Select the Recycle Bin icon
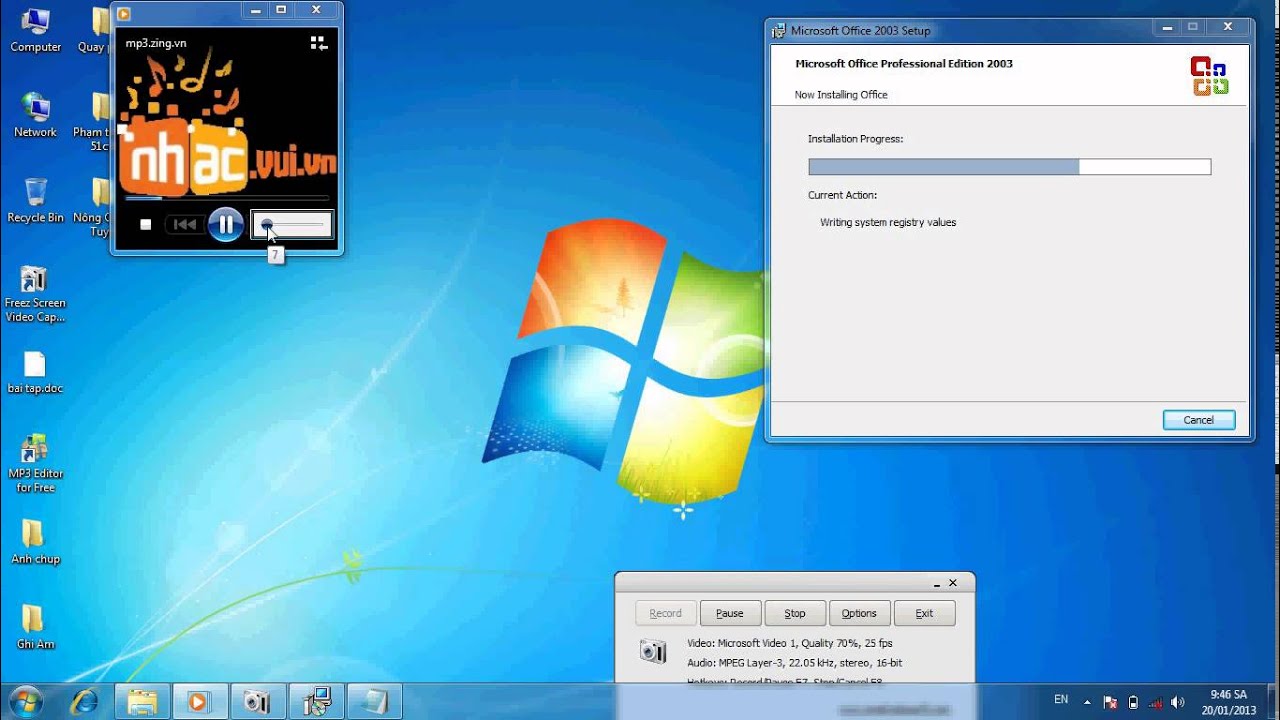The image size is (1280, 720). point(35,200)
